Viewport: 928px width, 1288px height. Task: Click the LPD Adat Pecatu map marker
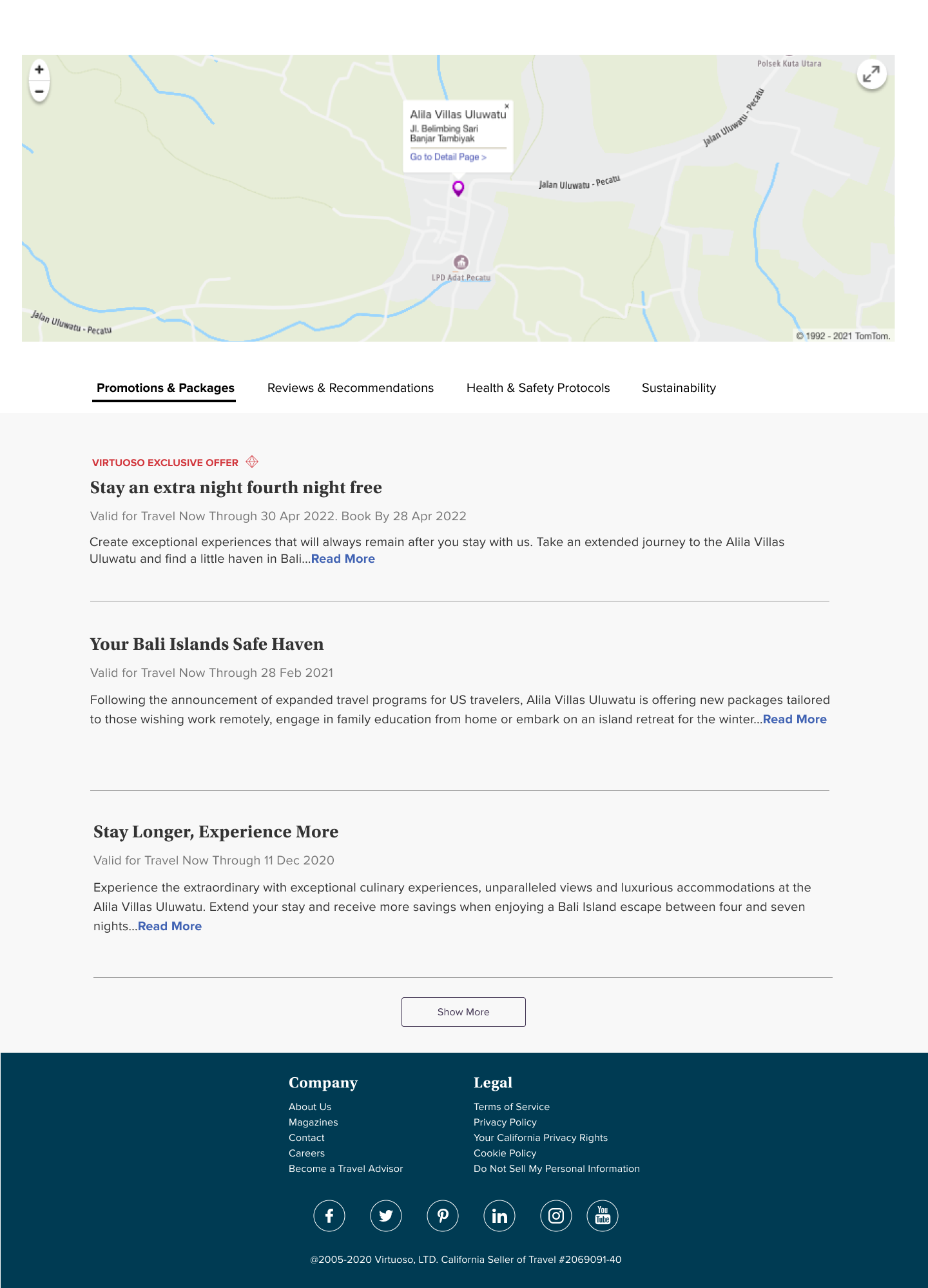click(x=461, y=262)
